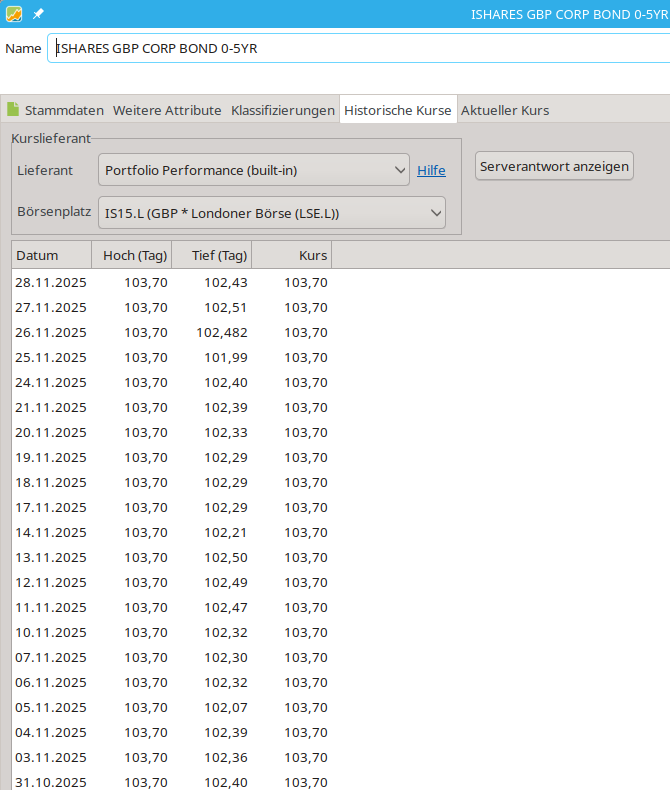Screen dimensions: 670x790
Task: Click the Hilfe link
Action: [431, 170]
